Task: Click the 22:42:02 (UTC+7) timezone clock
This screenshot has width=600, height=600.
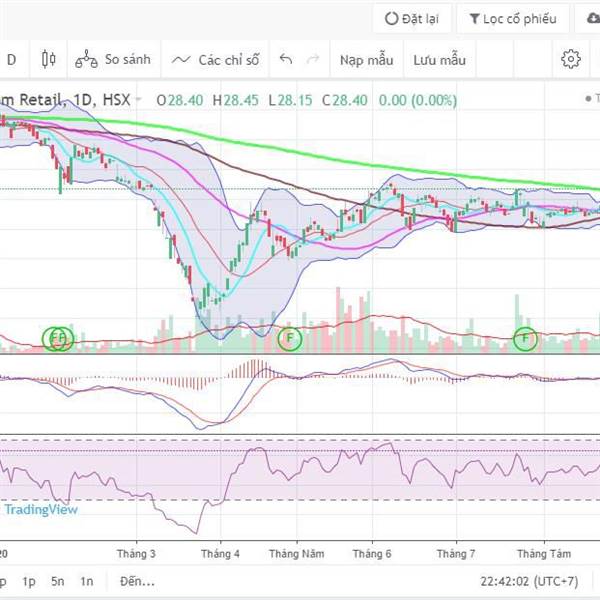Action: (529, 581)
